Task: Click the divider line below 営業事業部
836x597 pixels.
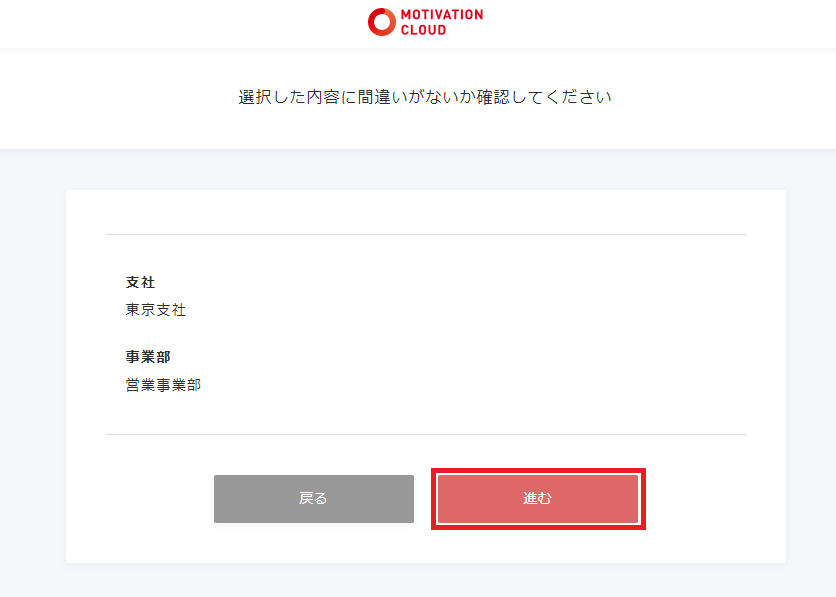Action: click(x=425, y=435)
